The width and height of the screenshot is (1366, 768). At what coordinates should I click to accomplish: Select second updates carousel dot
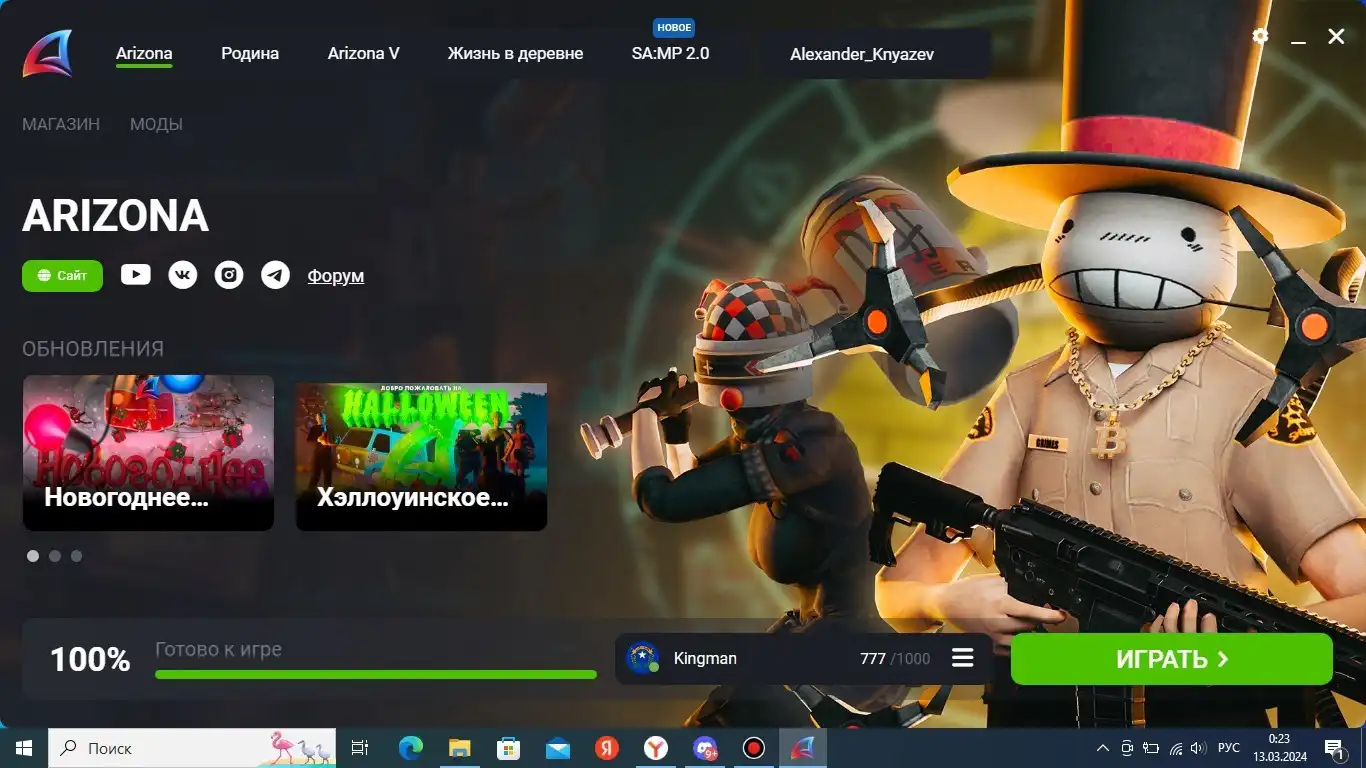55,556
